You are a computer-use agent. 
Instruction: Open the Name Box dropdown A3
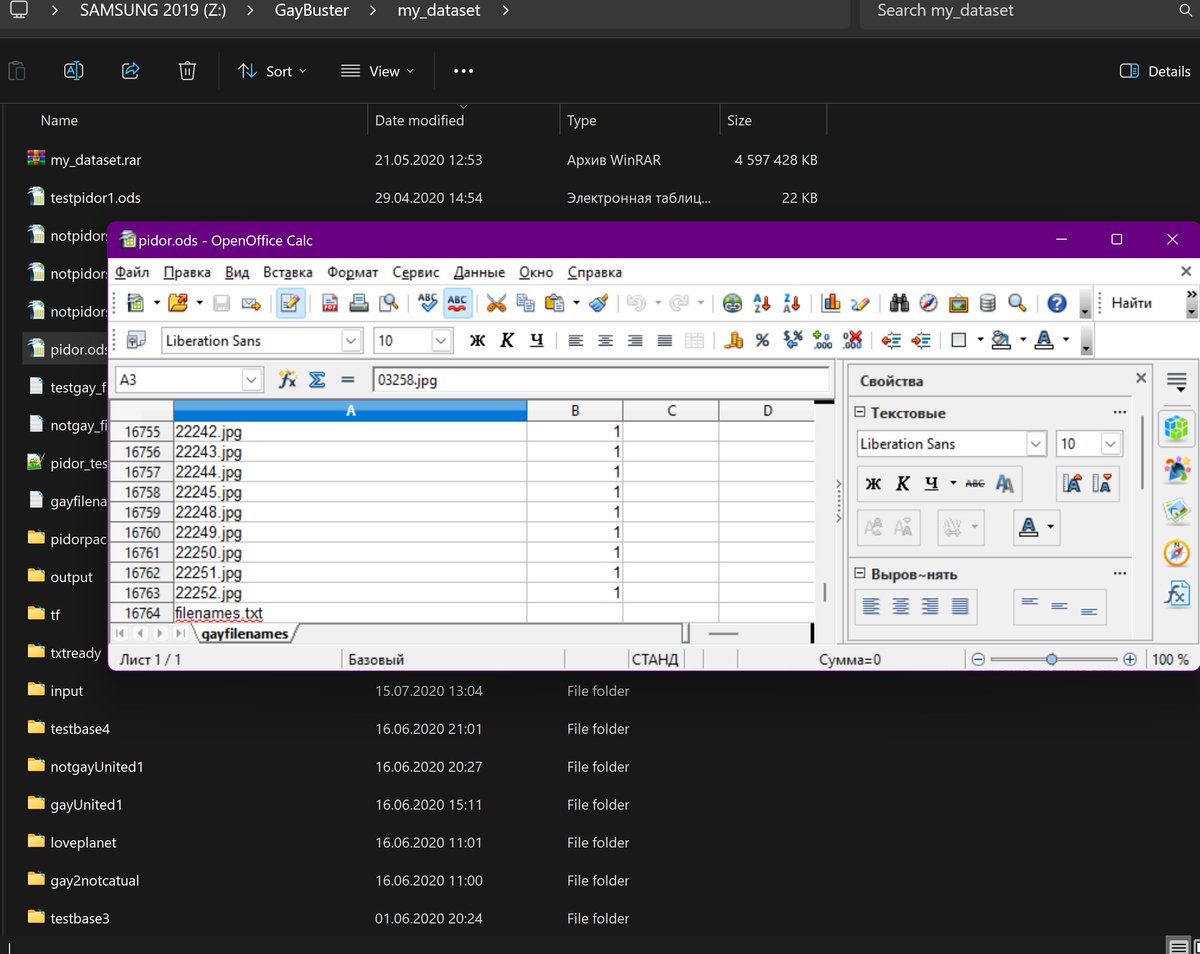coord(252,380)
